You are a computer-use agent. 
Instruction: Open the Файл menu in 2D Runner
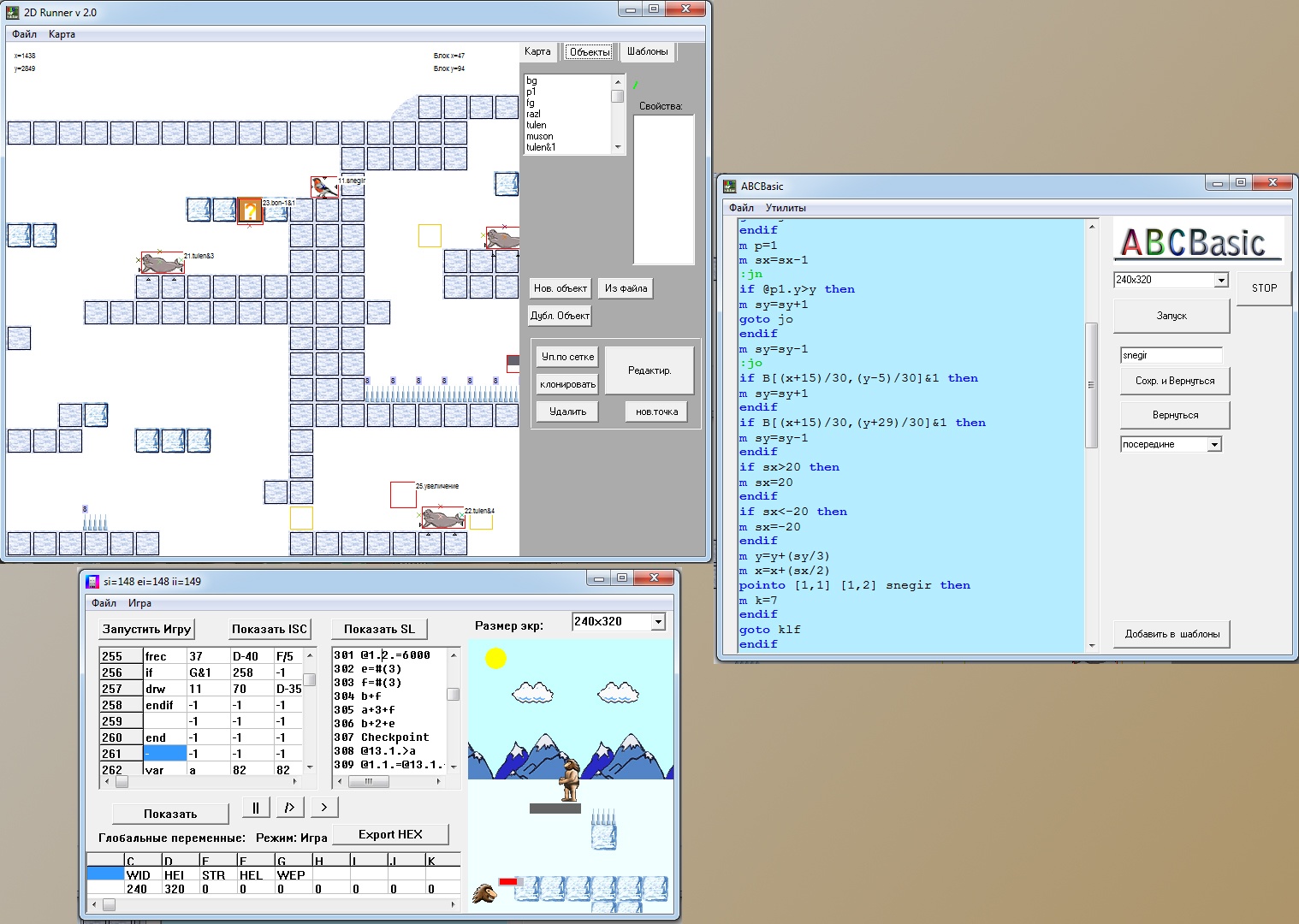[x=25, y=34]
